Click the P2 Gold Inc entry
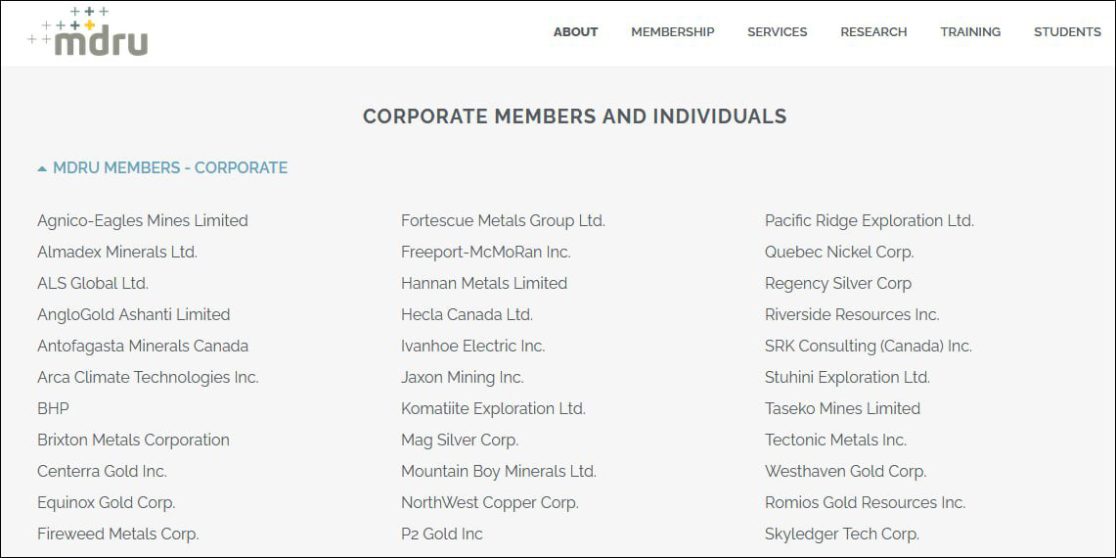Image resolution: width=1116 pixels, height=558 pixels. [x=442, y=534]
